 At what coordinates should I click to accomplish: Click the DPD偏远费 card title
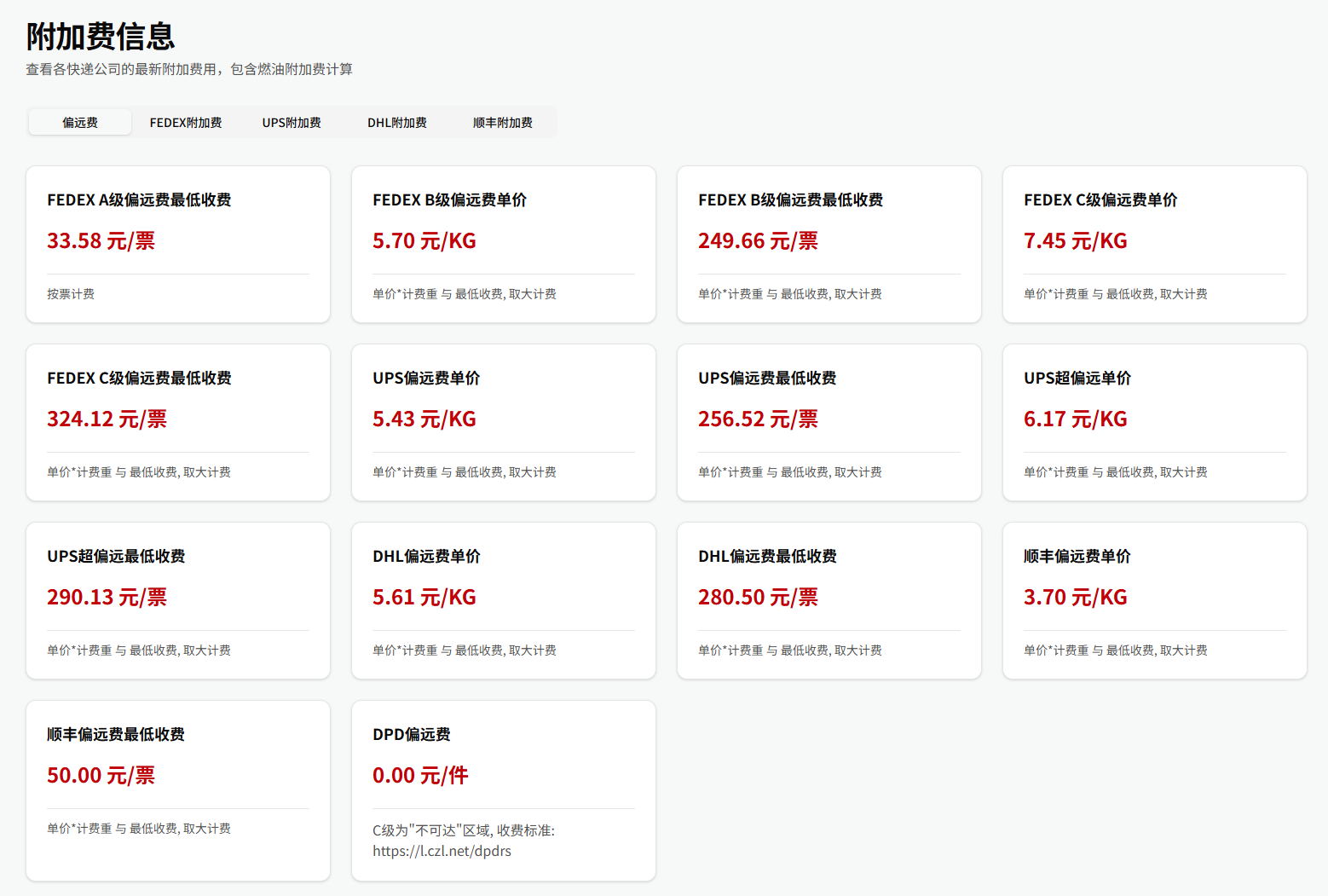(x=412, y=734)
